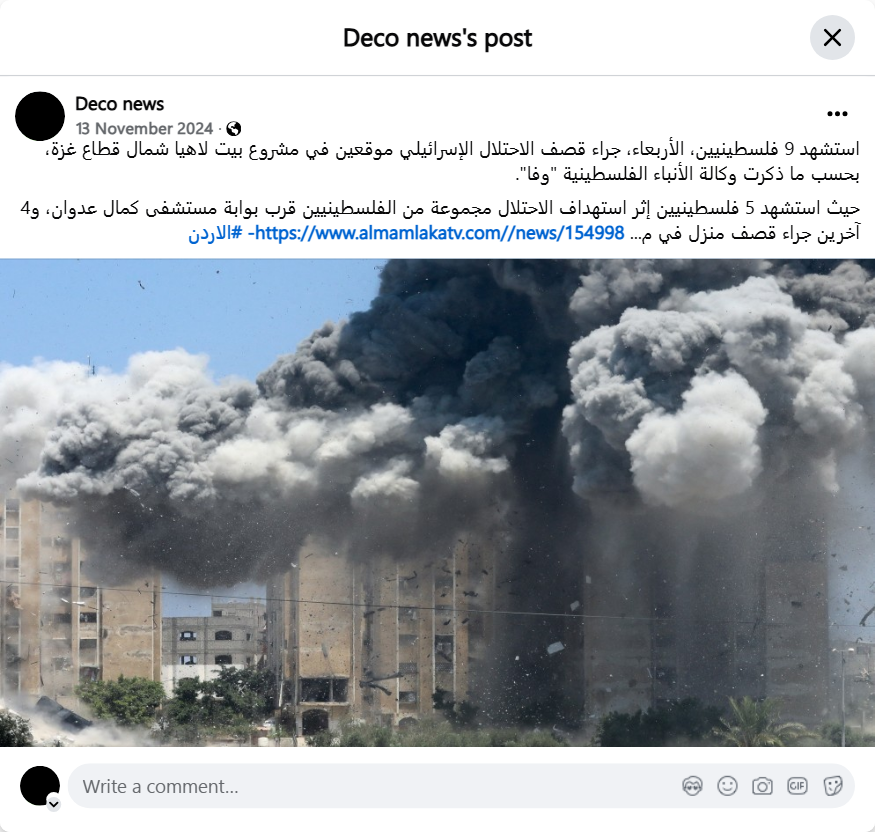
Task: Click your avatar beside the comment box
Action: tap(40, 786)
